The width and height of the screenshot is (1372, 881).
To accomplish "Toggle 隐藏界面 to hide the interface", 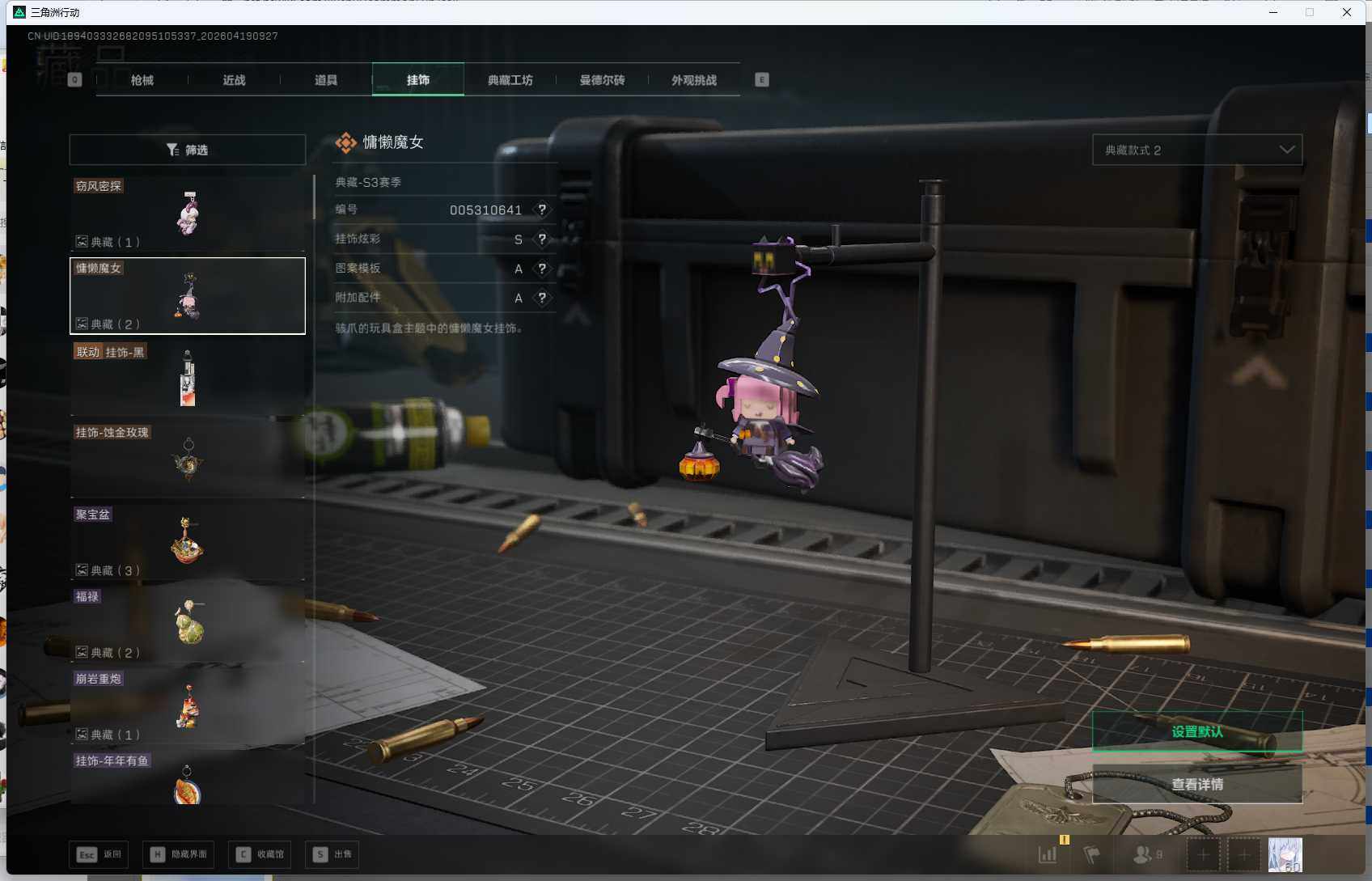I will point(179,854).
